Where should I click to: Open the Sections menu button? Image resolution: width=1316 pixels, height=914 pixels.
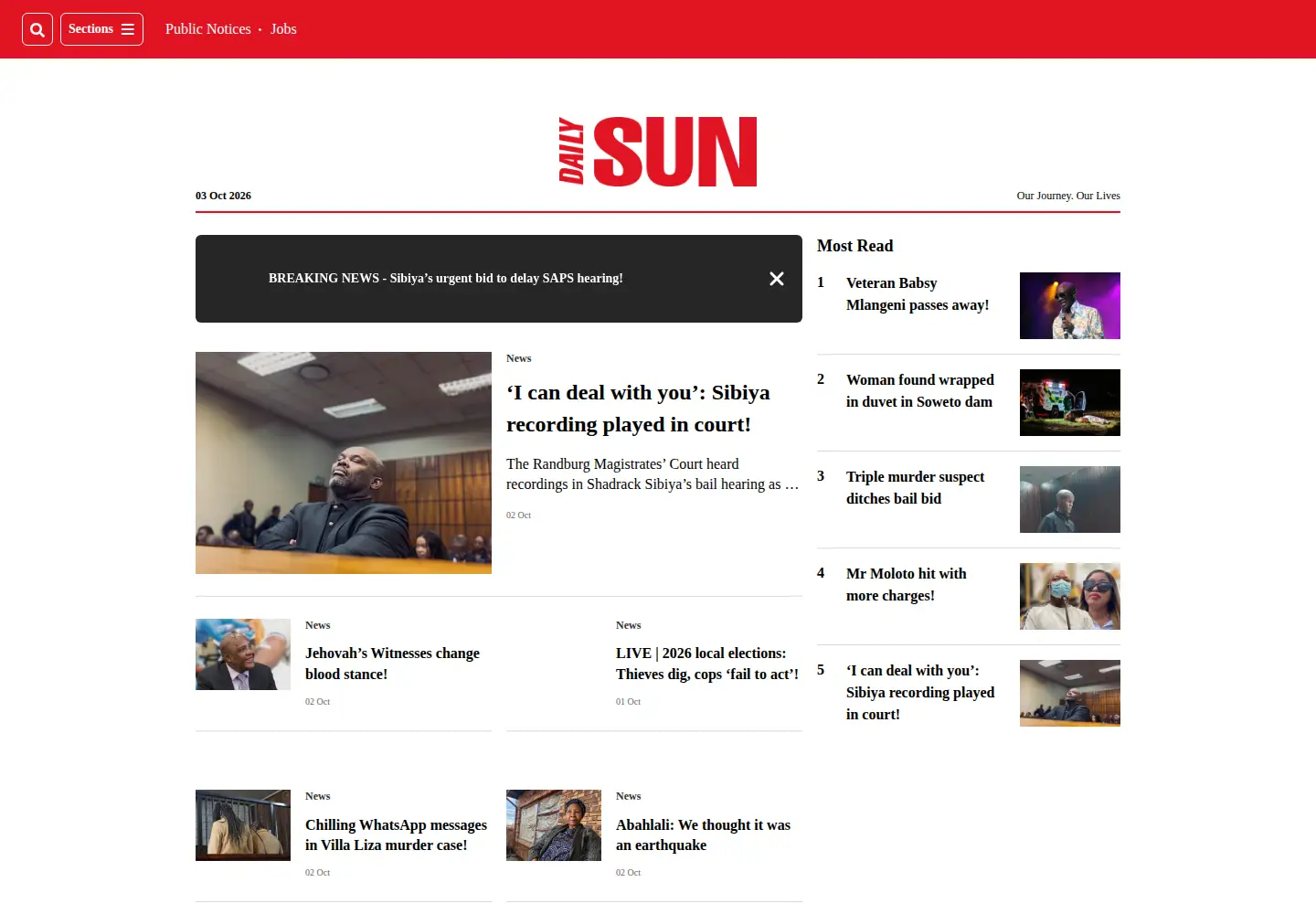click(101, 29)
